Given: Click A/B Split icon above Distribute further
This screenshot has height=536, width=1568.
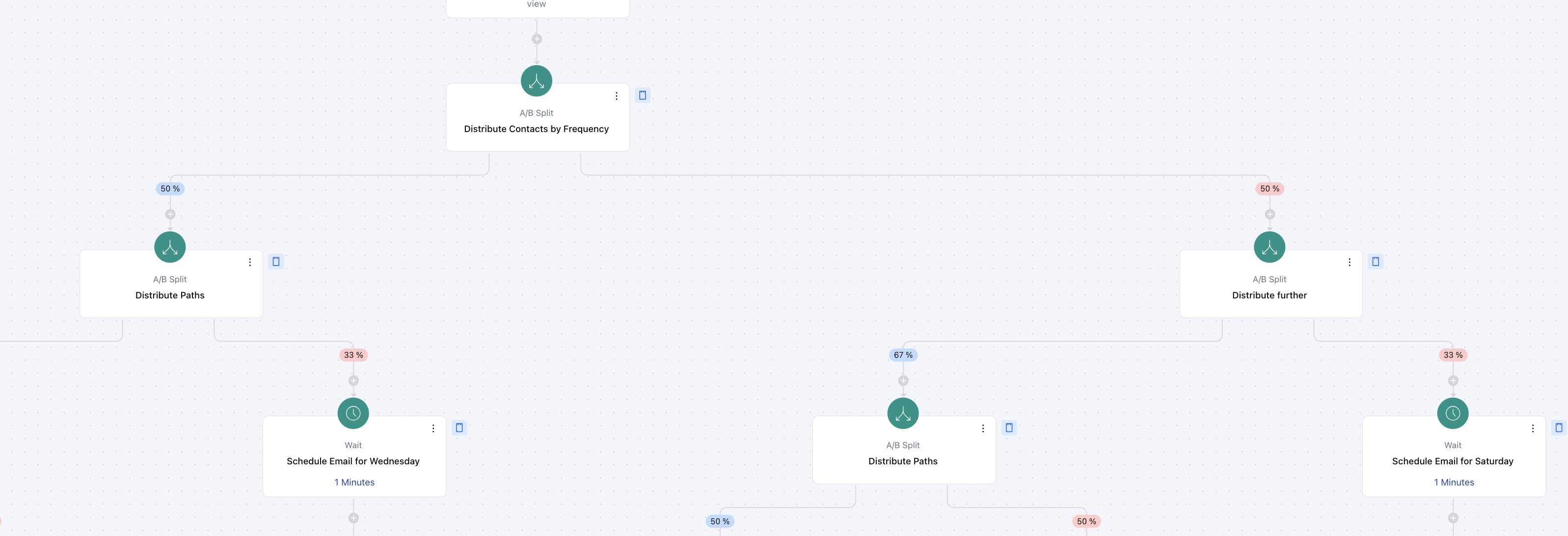Looking at the screenshot, I should (1269, 247).
